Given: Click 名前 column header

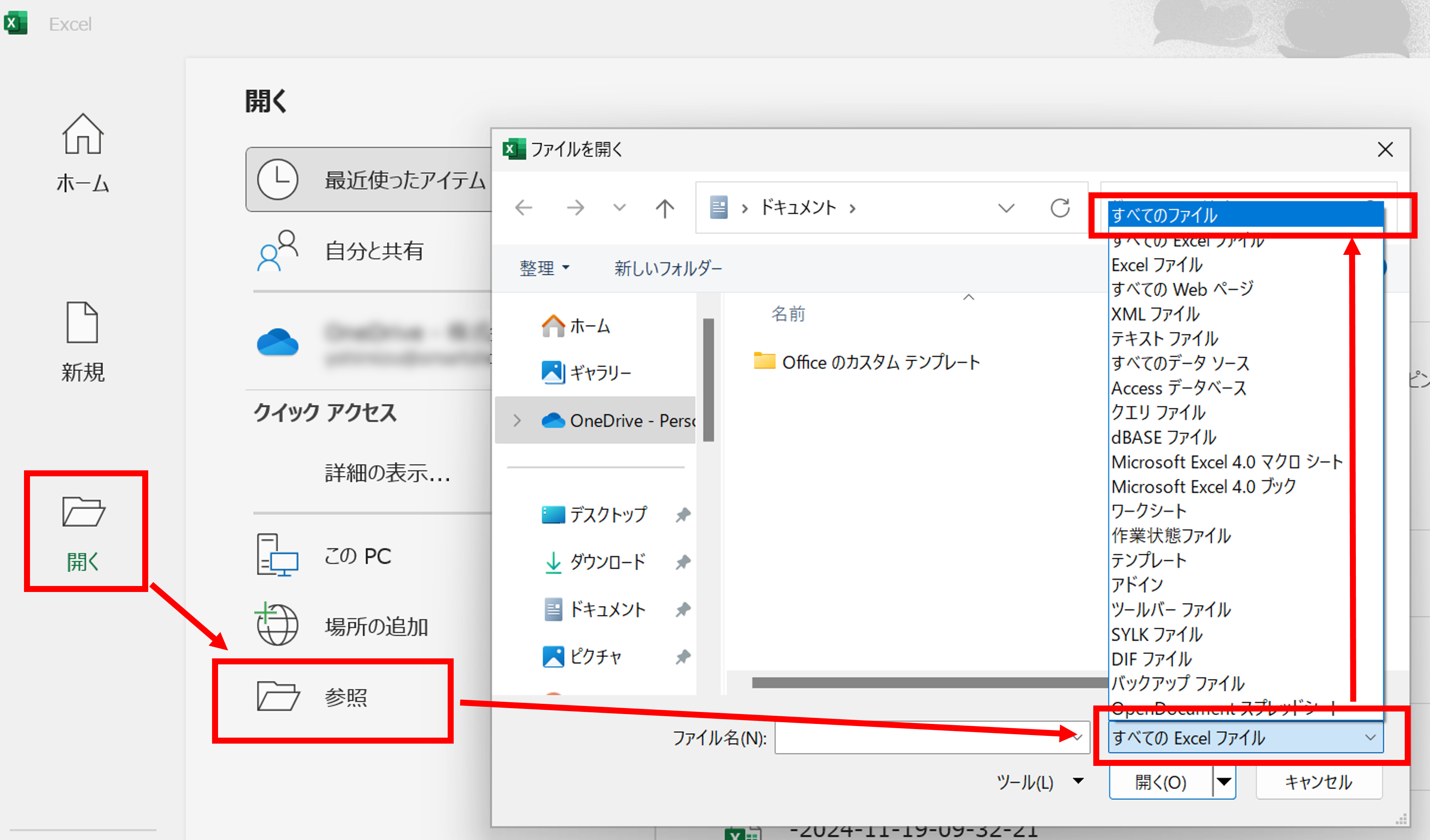Looking at the screenshot, I should 788,313.
